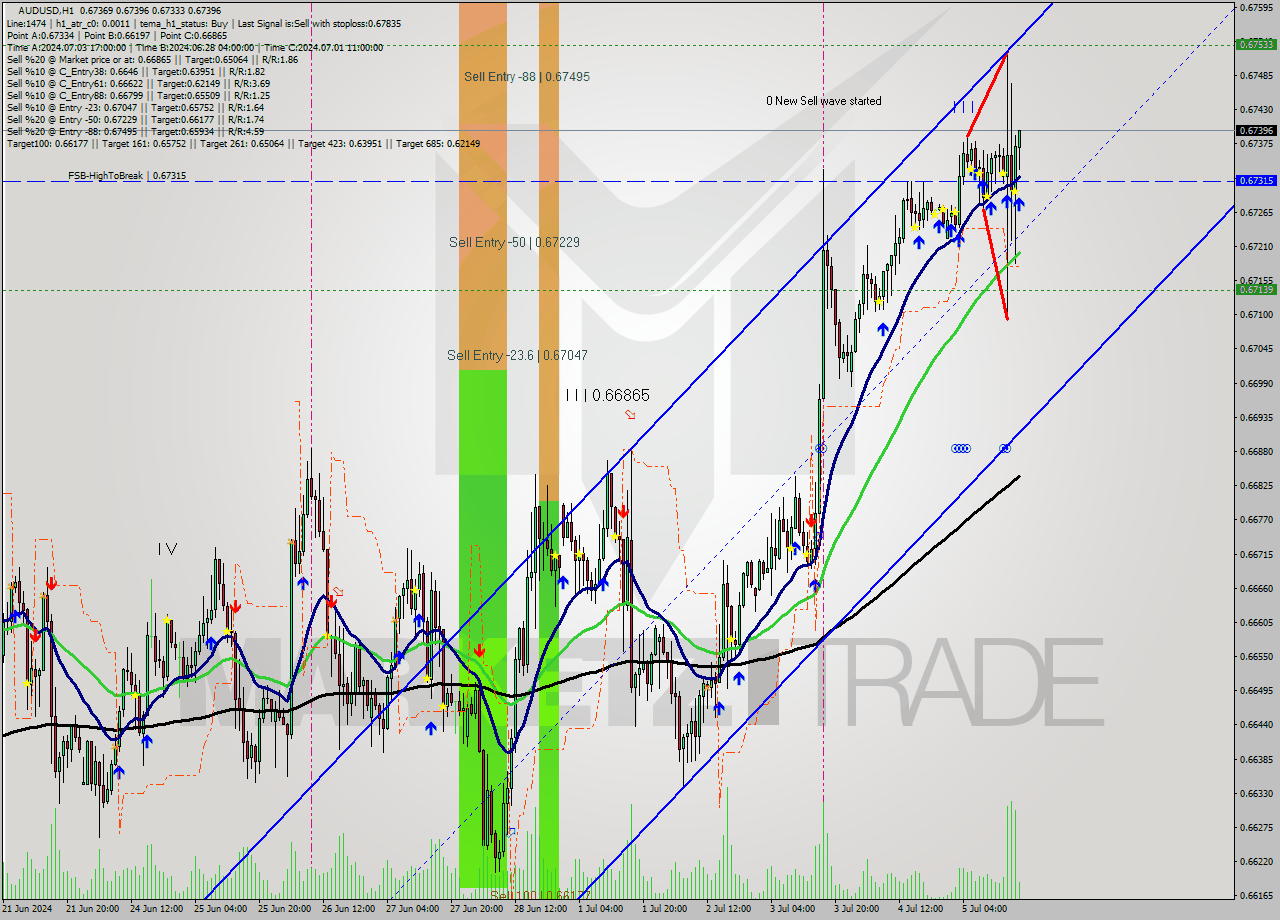
Task: Click the 0.66825 price axis label
Action: click(1256, 485)
